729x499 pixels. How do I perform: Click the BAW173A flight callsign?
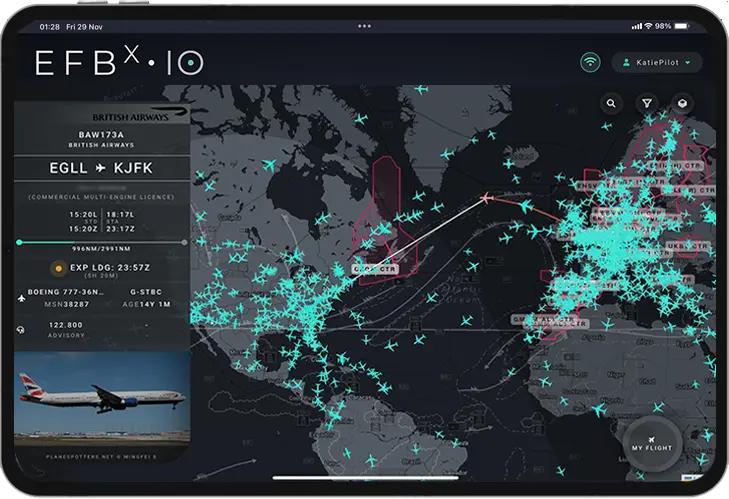[x=102, y=135]
